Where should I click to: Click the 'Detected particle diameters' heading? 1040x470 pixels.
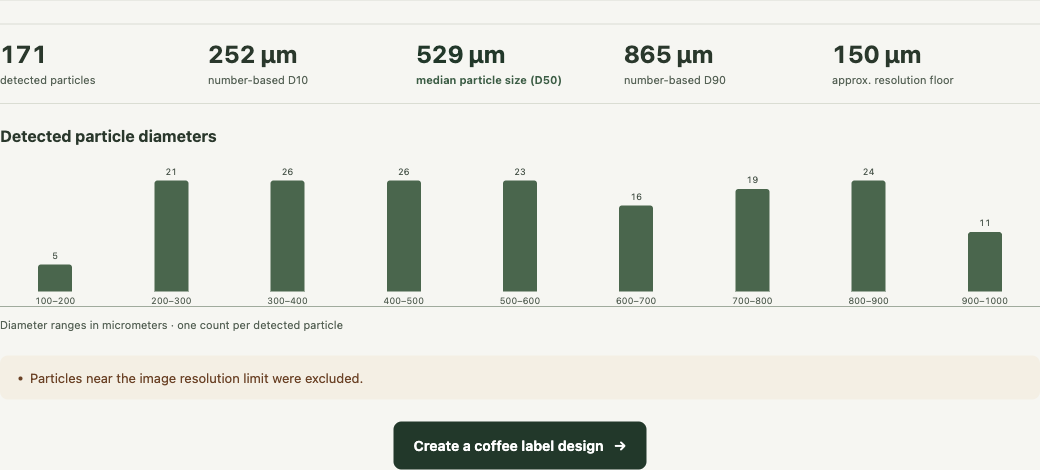(x=108, y=137)
